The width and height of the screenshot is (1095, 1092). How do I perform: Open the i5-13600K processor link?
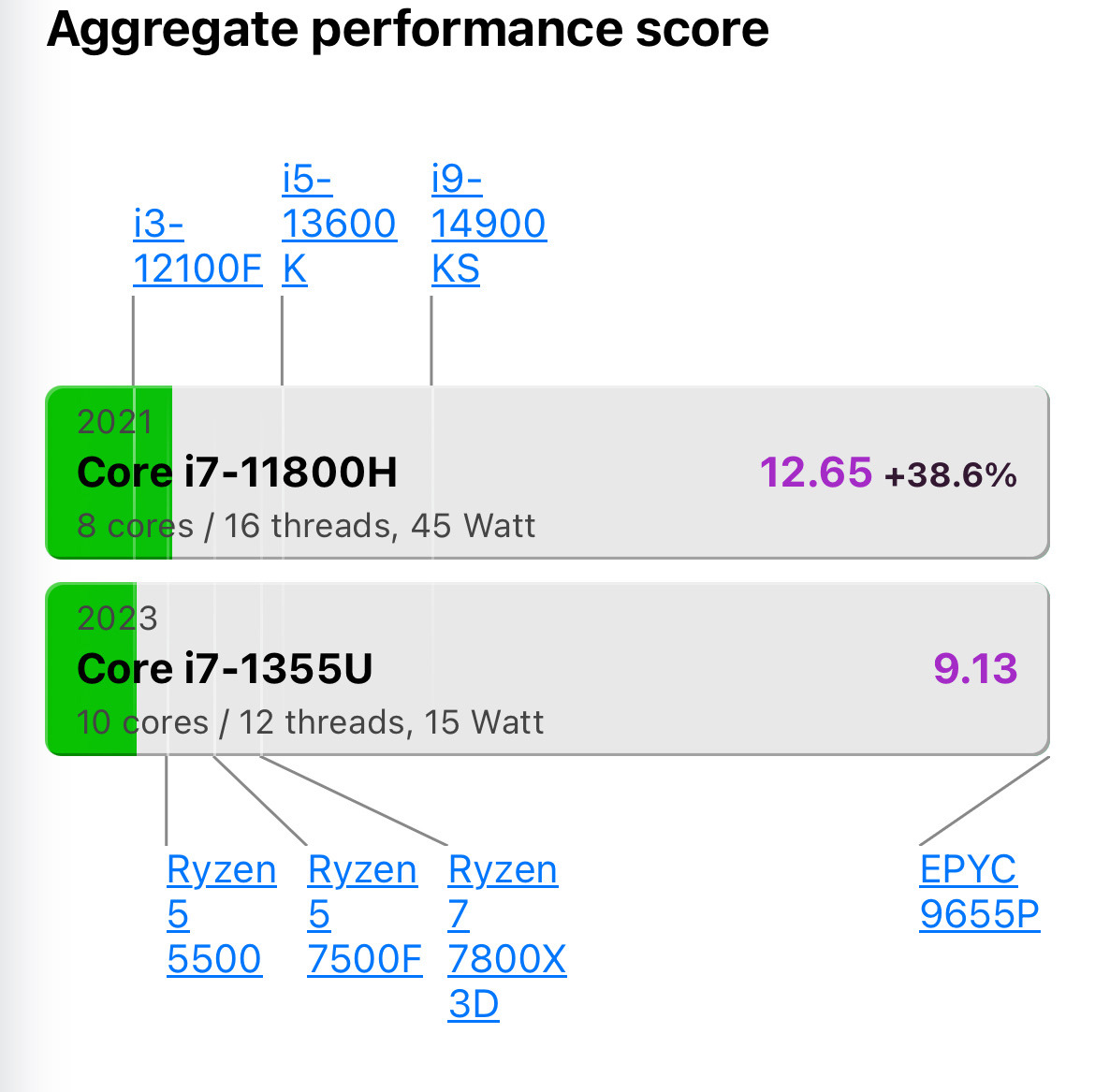pyautogui.click(x=338, y=224)
